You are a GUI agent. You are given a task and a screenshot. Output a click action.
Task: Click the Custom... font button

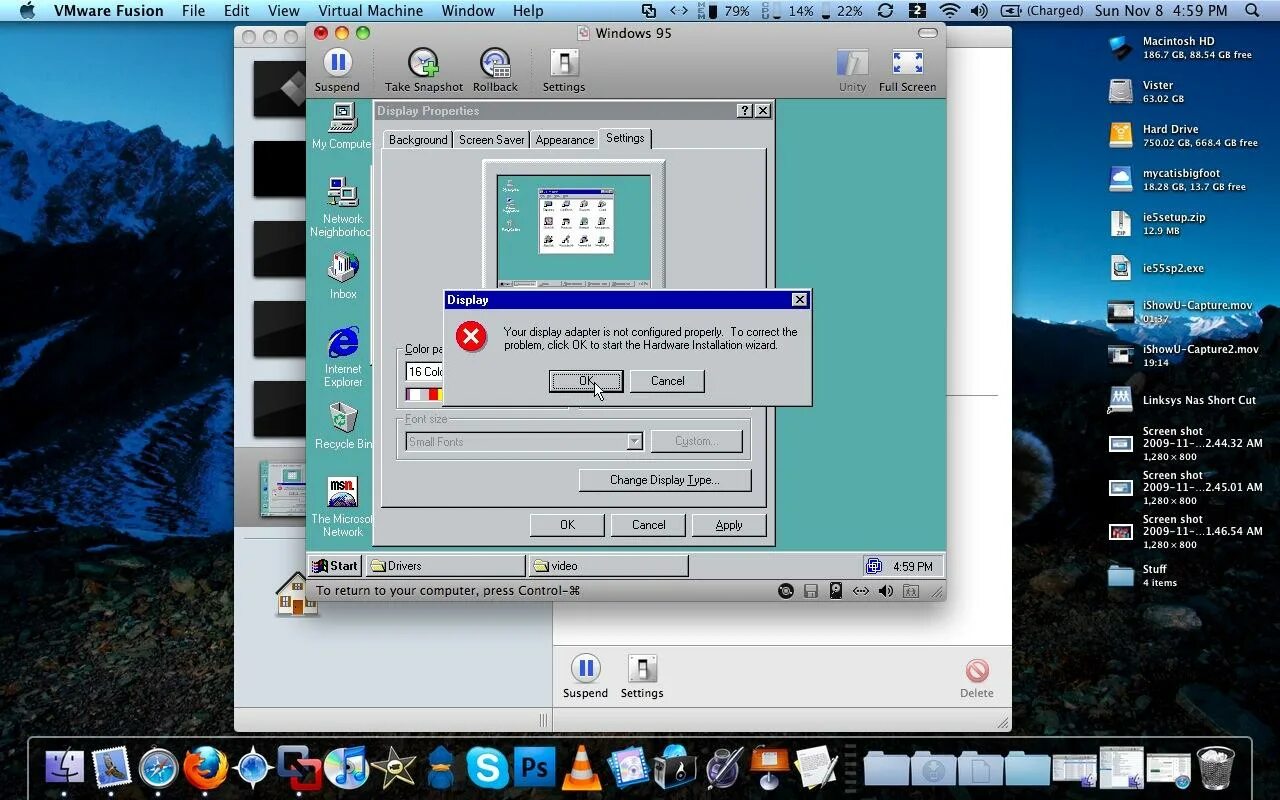point(696,441)
